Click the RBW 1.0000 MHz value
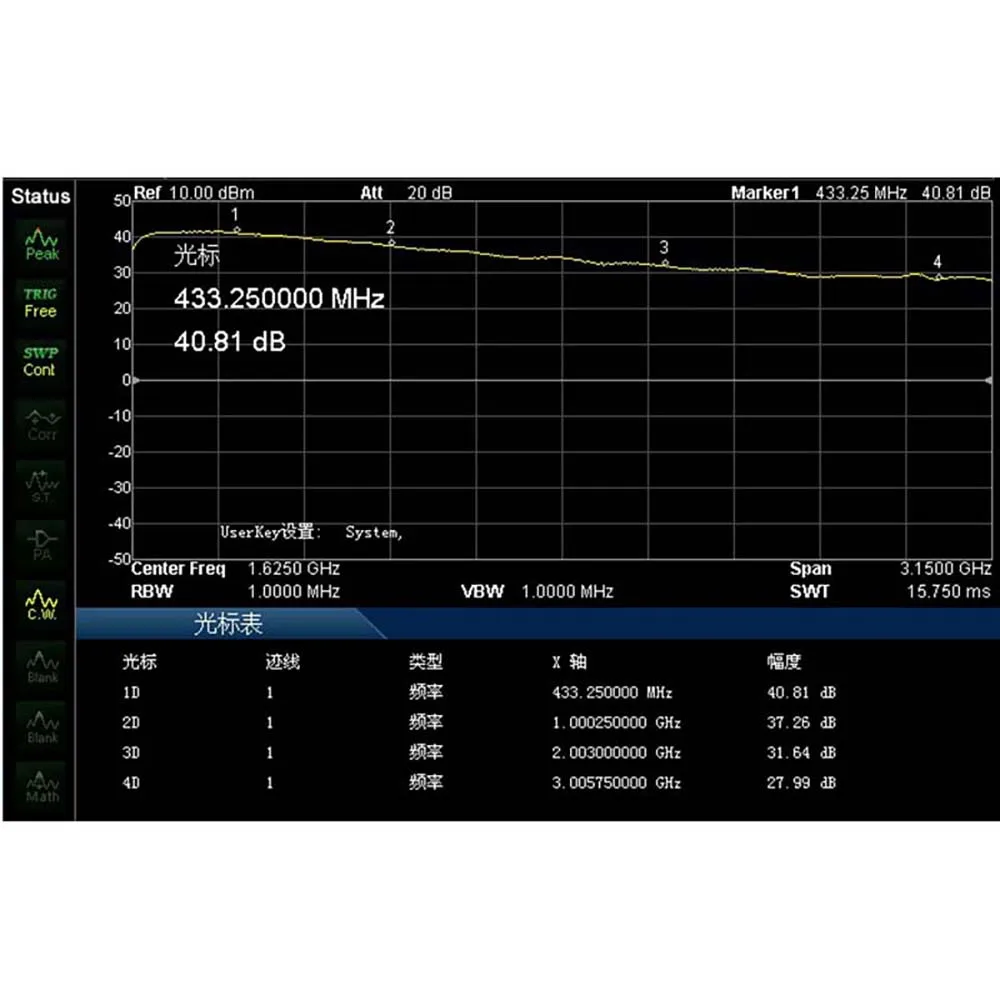This screenshot has width=1000, height=1000. [294, 592]
